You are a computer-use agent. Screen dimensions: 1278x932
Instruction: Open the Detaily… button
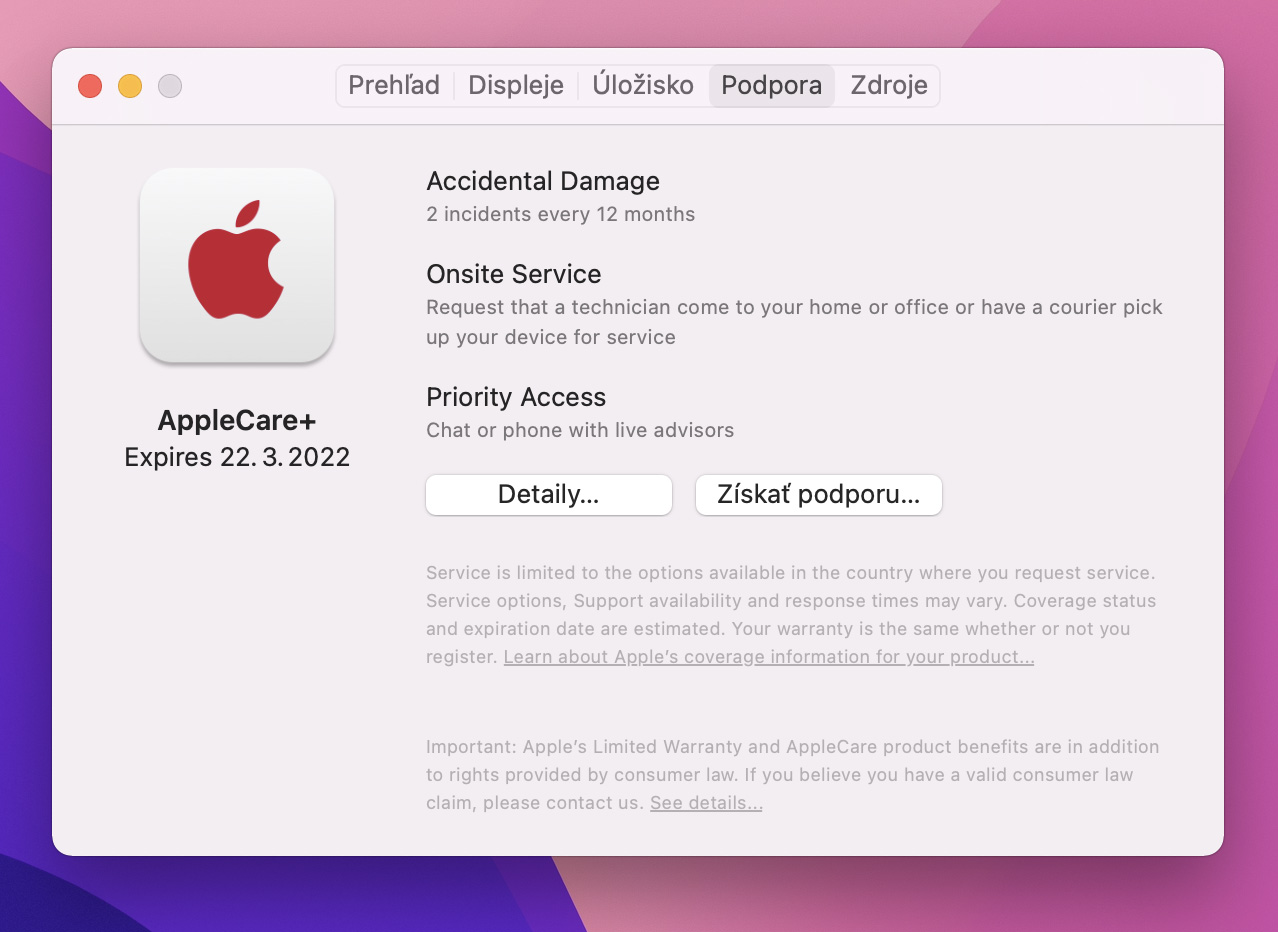pos(549,495)
